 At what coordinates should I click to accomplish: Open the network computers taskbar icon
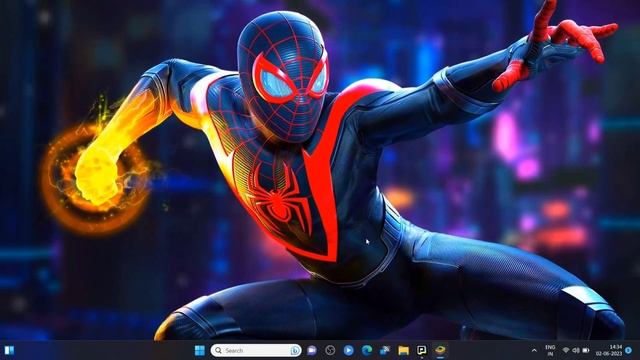[385, 350]
